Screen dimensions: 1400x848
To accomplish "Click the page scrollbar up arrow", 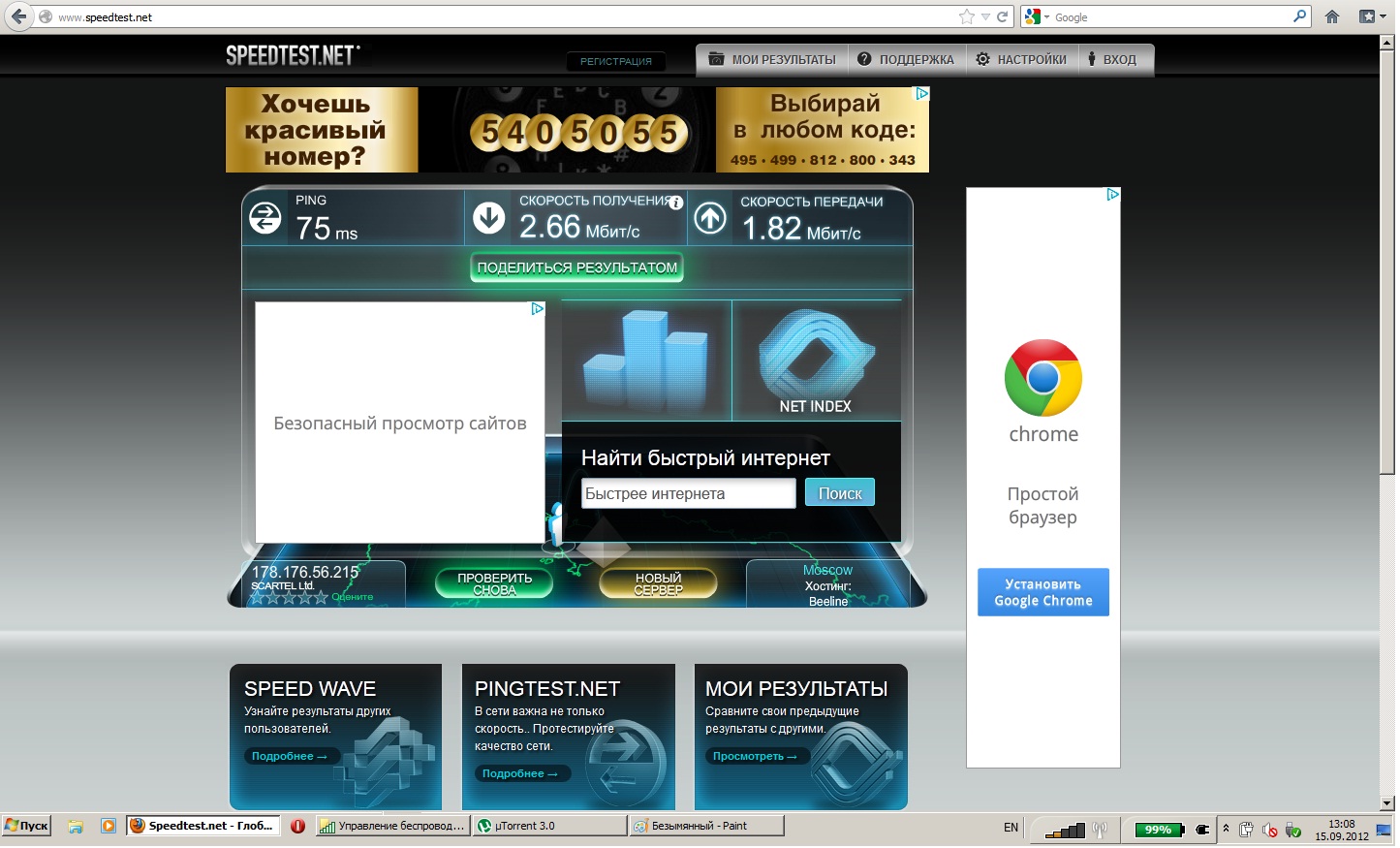I will [1387, 44].
